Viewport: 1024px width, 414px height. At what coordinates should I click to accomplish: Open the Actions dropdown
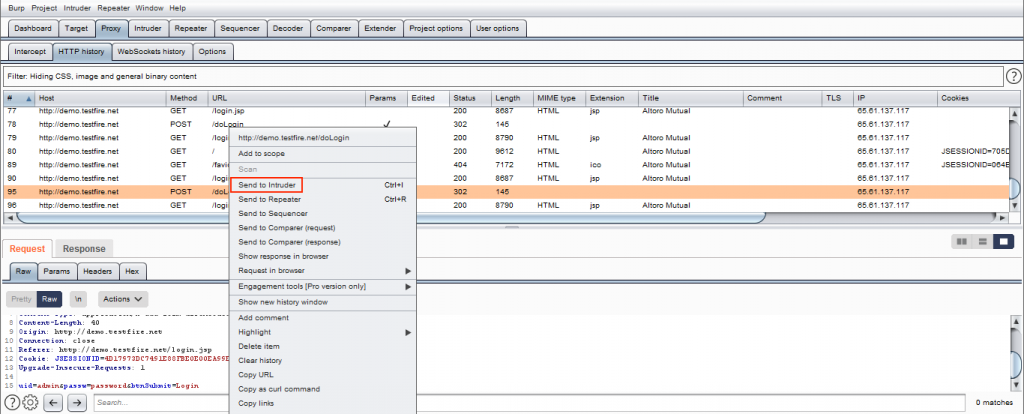(123, 299)
